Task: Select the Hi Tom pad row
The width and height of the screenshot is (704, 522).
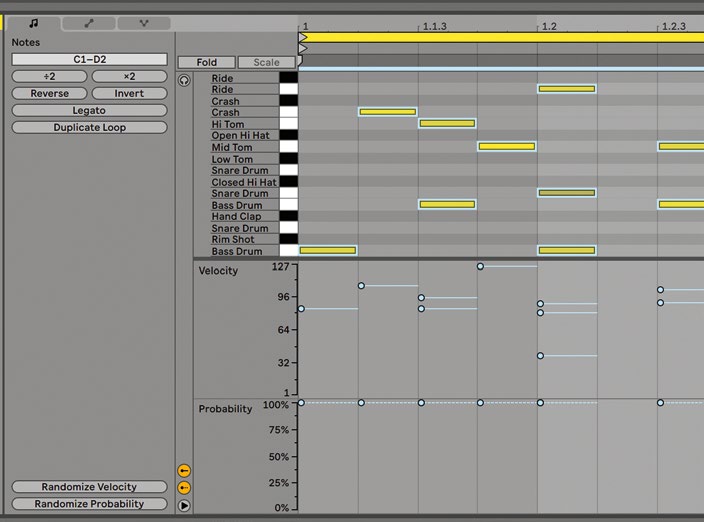Action: click(x=245, y=124)
